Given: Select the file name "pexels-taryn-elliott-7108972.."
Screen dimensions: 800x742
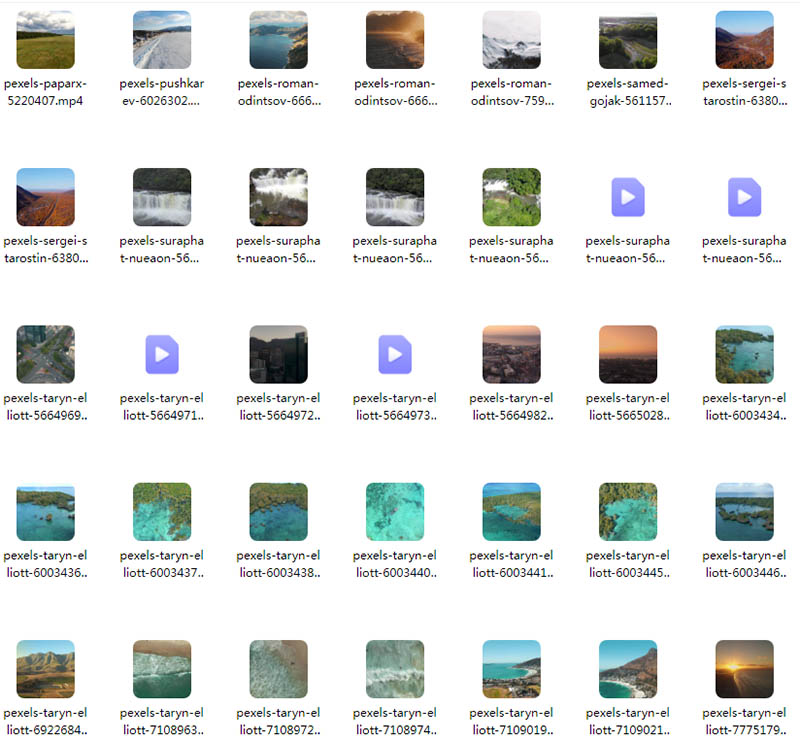Looking at the screenshot, I should click(x=279, y=721).
